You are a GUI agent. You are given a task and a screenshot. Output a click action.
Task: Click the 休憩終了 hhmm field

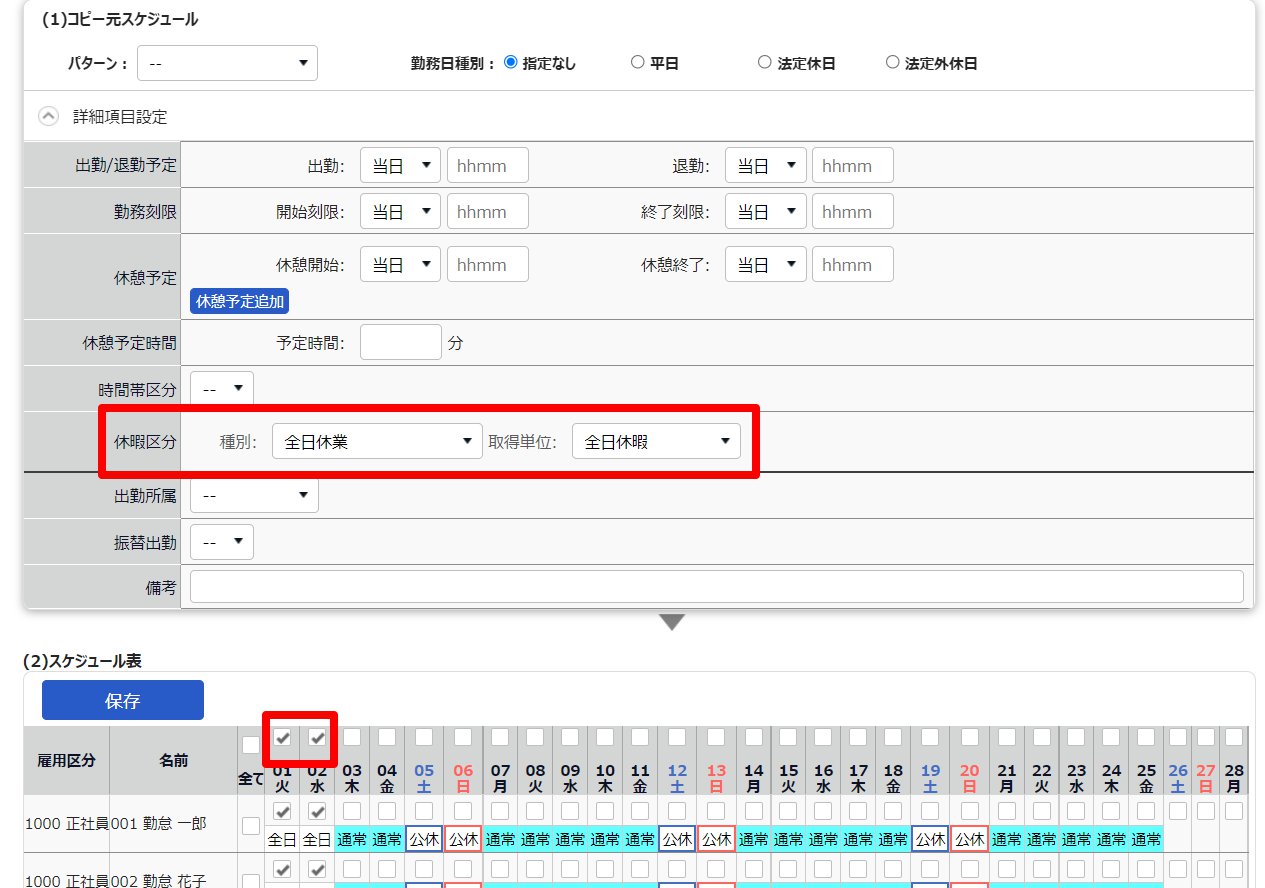pos(853,265)
